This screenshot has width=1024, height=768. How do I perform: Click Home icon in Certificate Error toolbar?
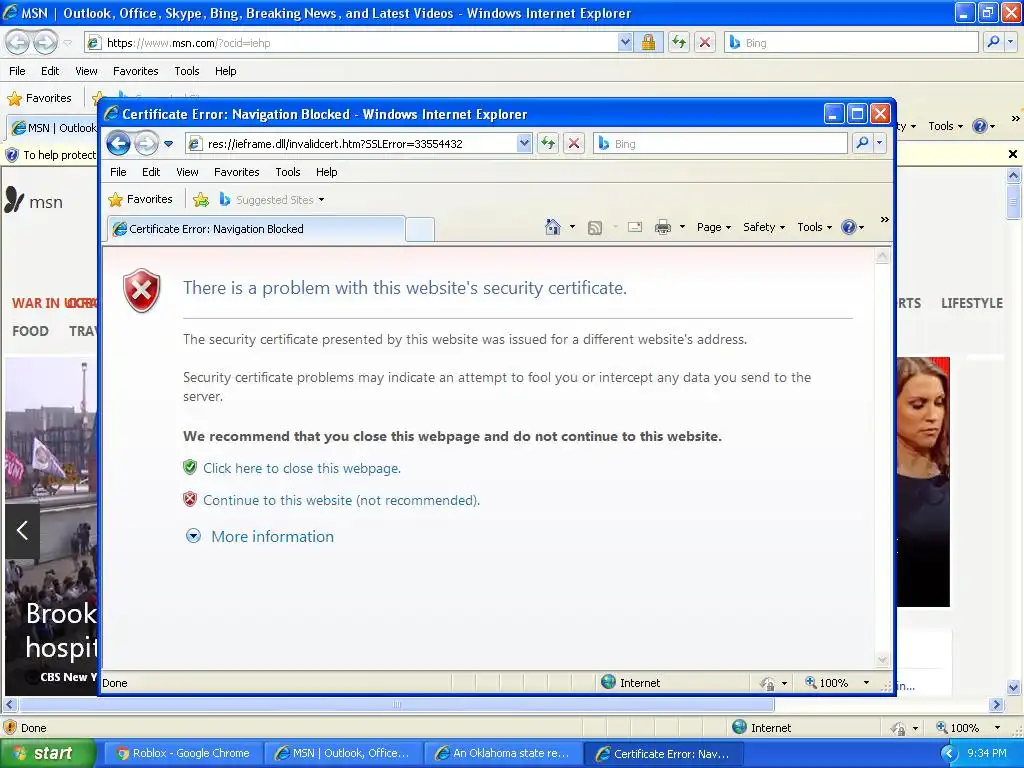(x=552, y=227)
